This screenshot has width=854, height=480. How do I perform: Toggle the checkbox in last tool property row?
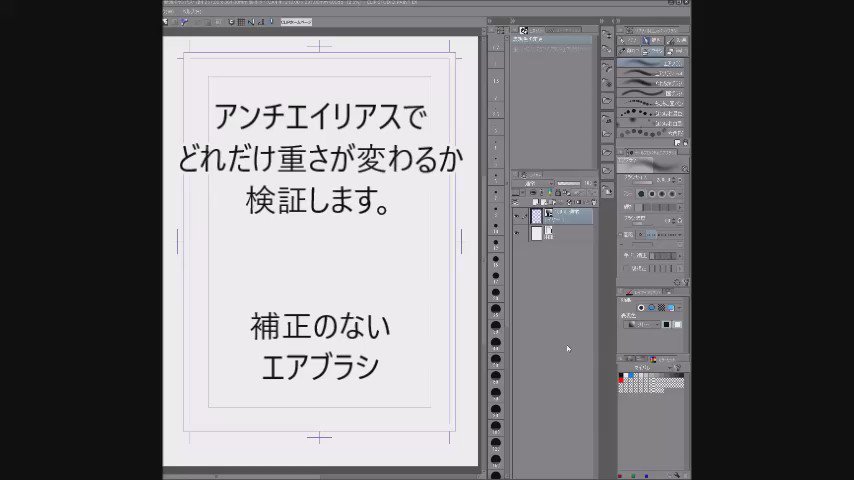[626, 268]
